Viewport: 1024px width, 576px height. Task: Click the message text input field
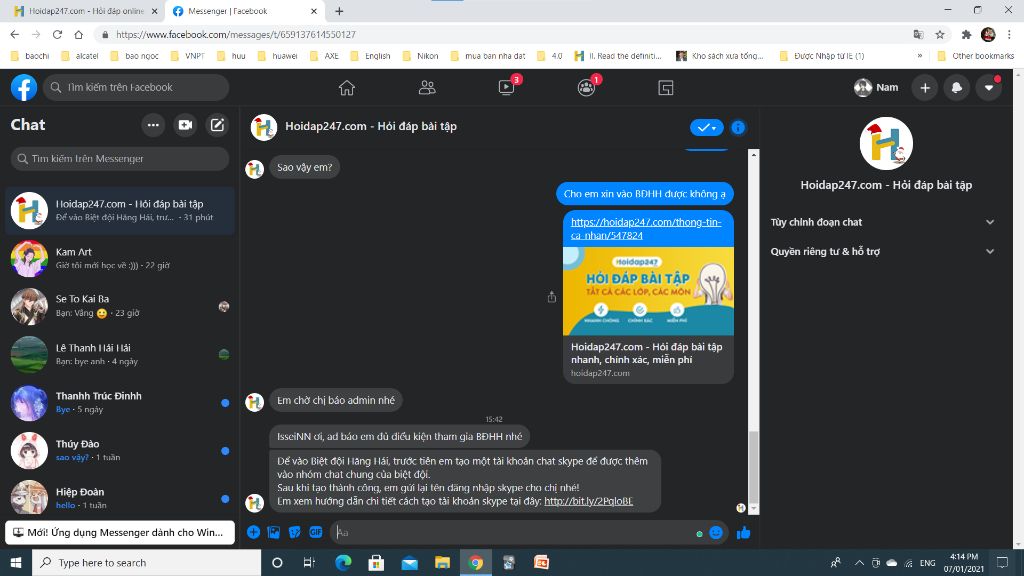point(513,532)
